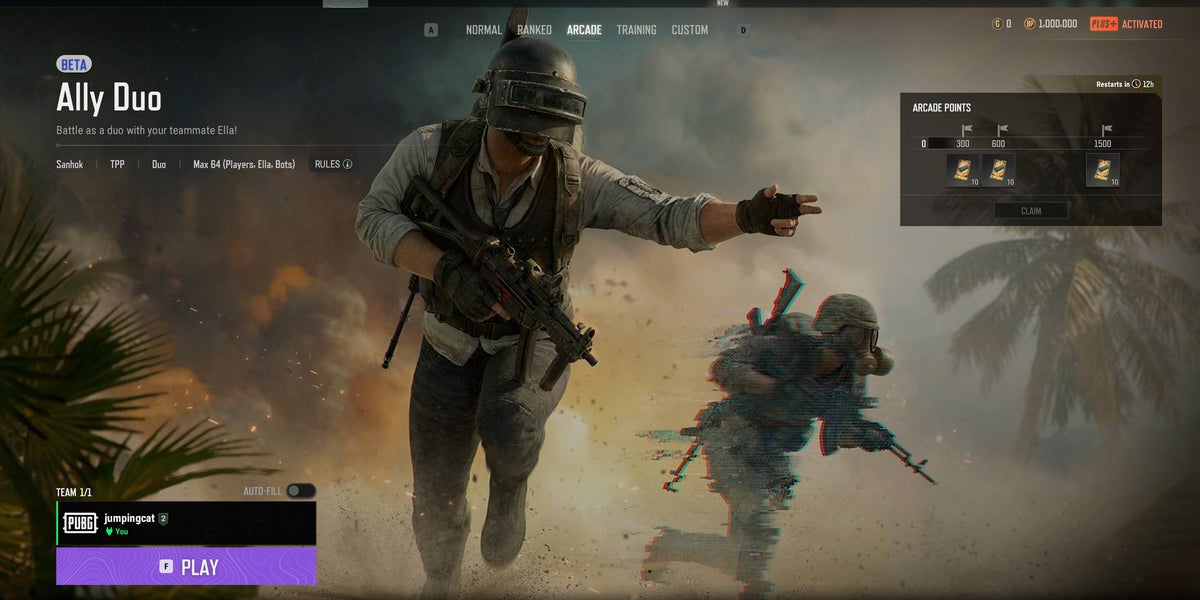
Task: Click the BETA badge above Ally Duo
Action: click(74, 64)
